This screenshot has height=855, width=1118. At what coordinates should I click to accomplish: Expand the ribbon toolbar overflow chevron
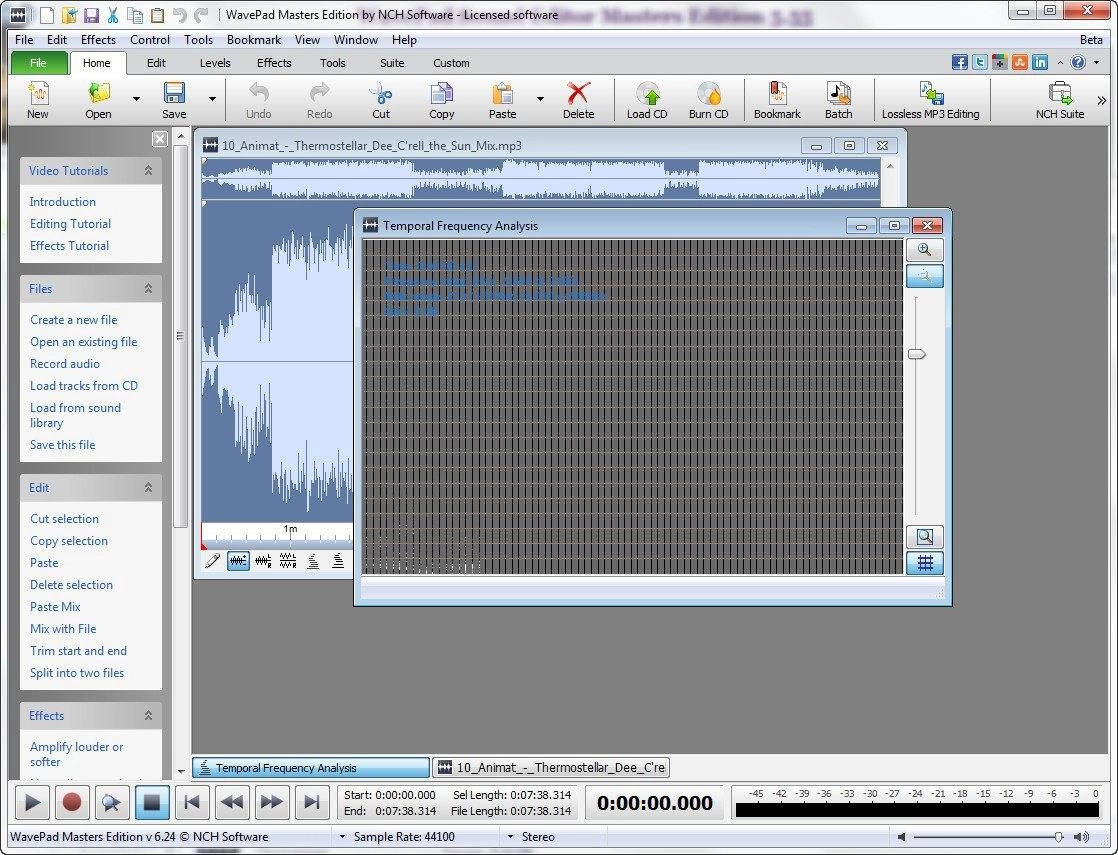pos(1102,101)
